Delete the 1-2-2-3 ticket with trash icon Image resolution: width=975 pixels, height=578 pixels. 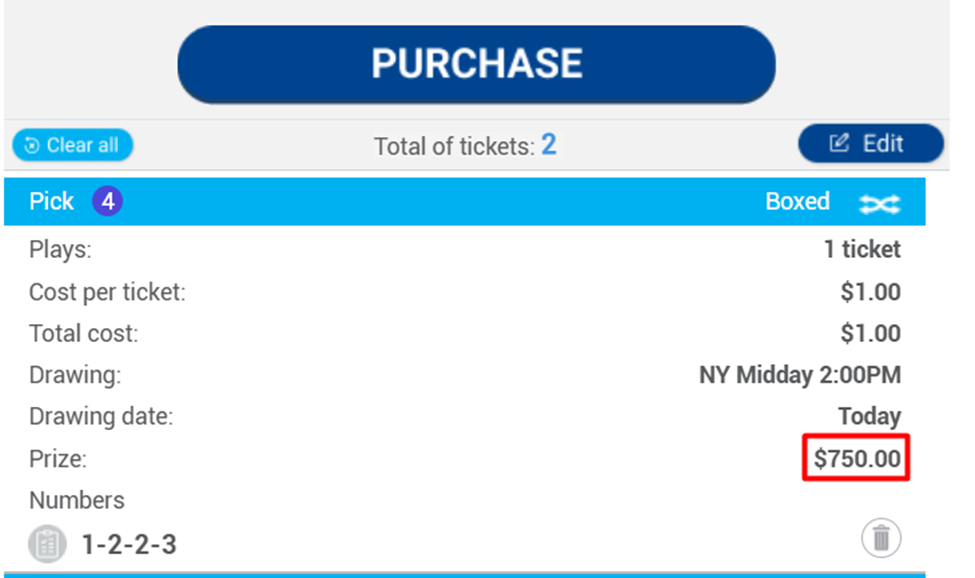click(881, 539)
